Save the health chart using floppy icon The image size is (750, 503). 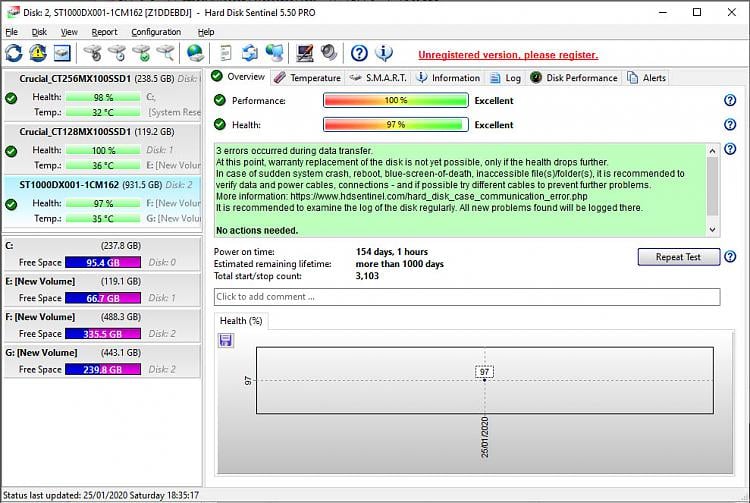point(225,341)
